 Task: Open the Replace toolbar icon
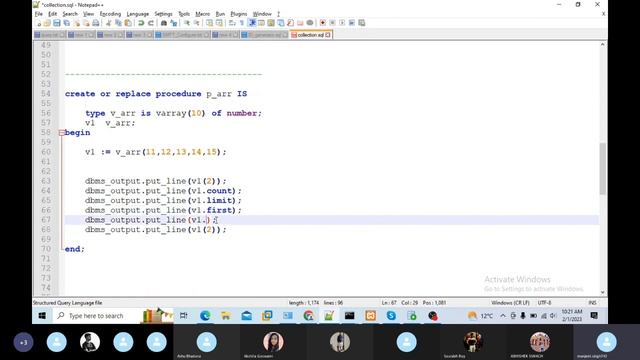click(173, 23)
